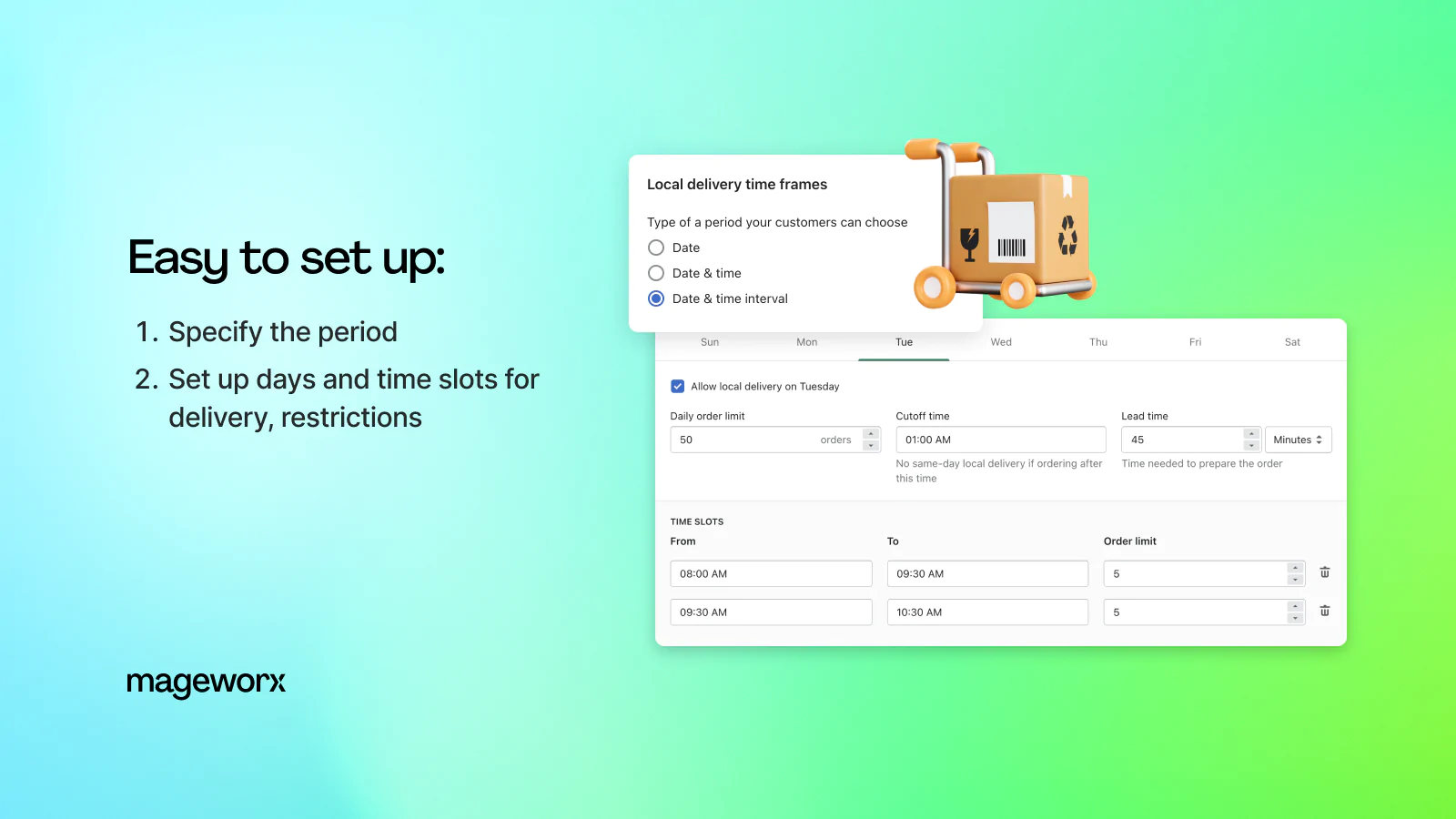Increase the Lead time value
The height and width of the screenshot is (819, 1456).
[1251, 434]
